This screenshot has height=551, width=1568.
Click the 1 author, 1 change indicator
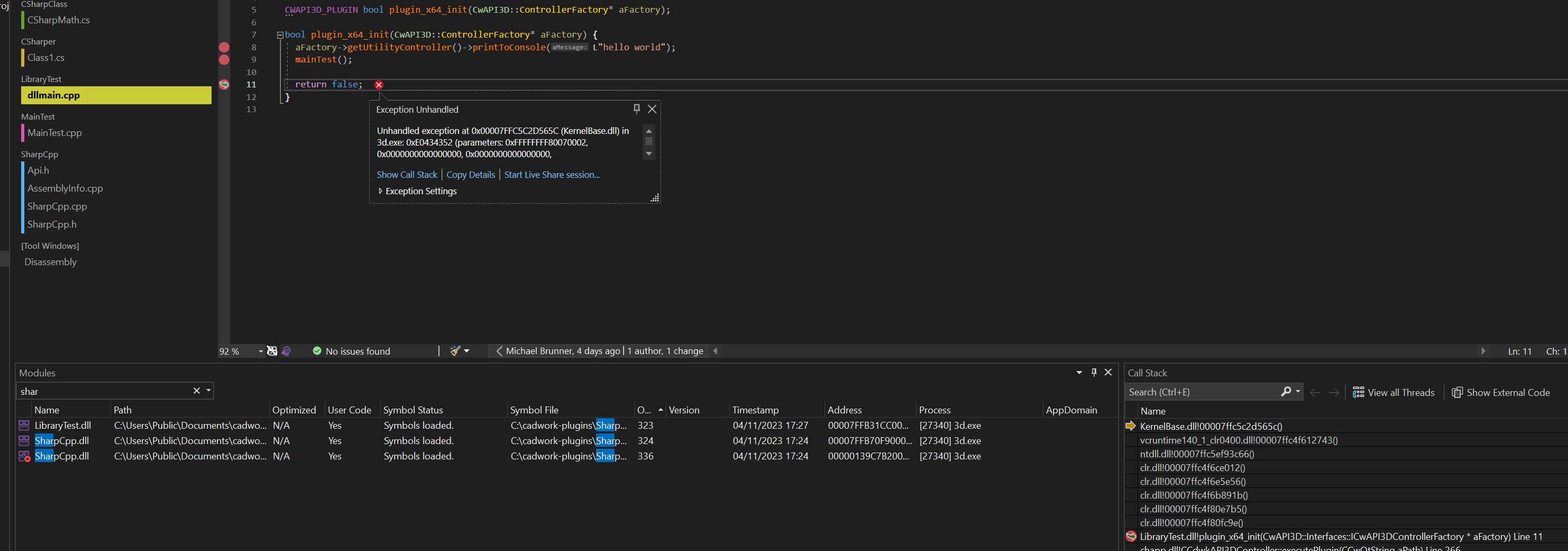(x=665, y=351)
